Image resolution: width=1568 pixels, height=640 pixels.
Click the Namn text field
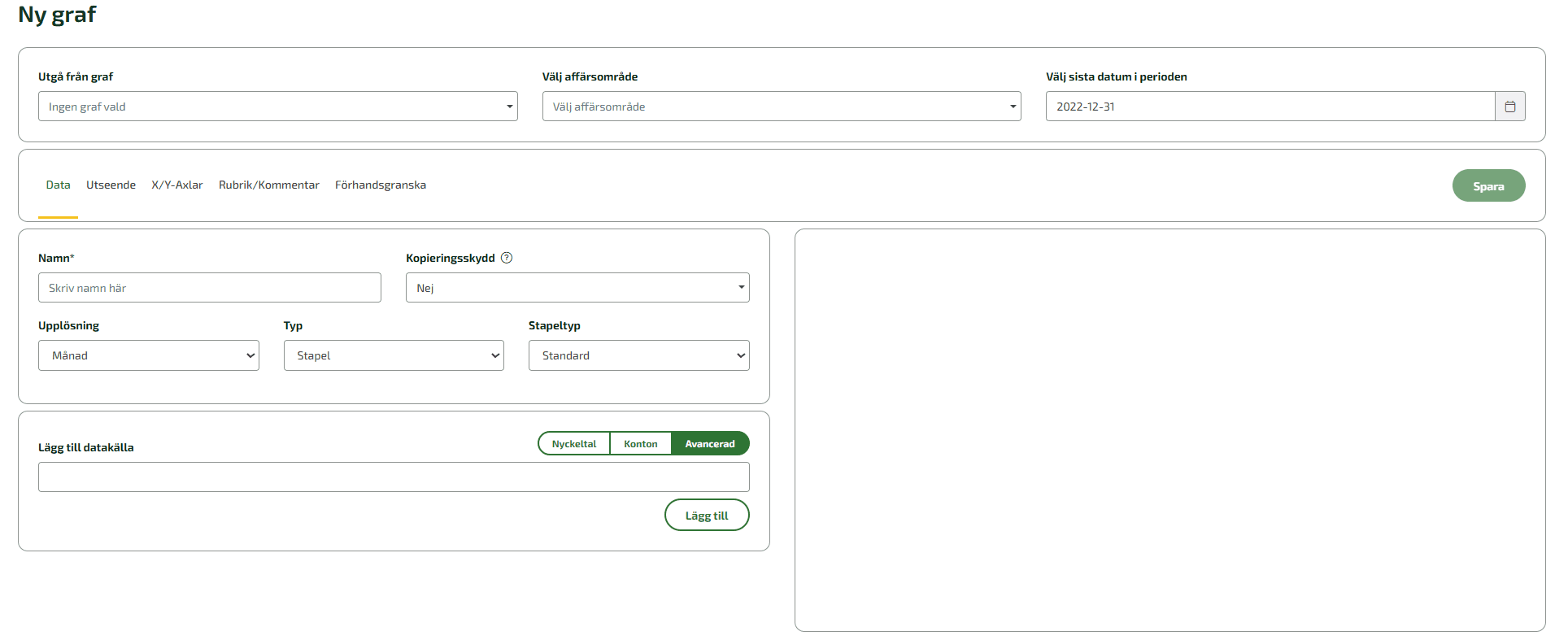pos(210,288)
